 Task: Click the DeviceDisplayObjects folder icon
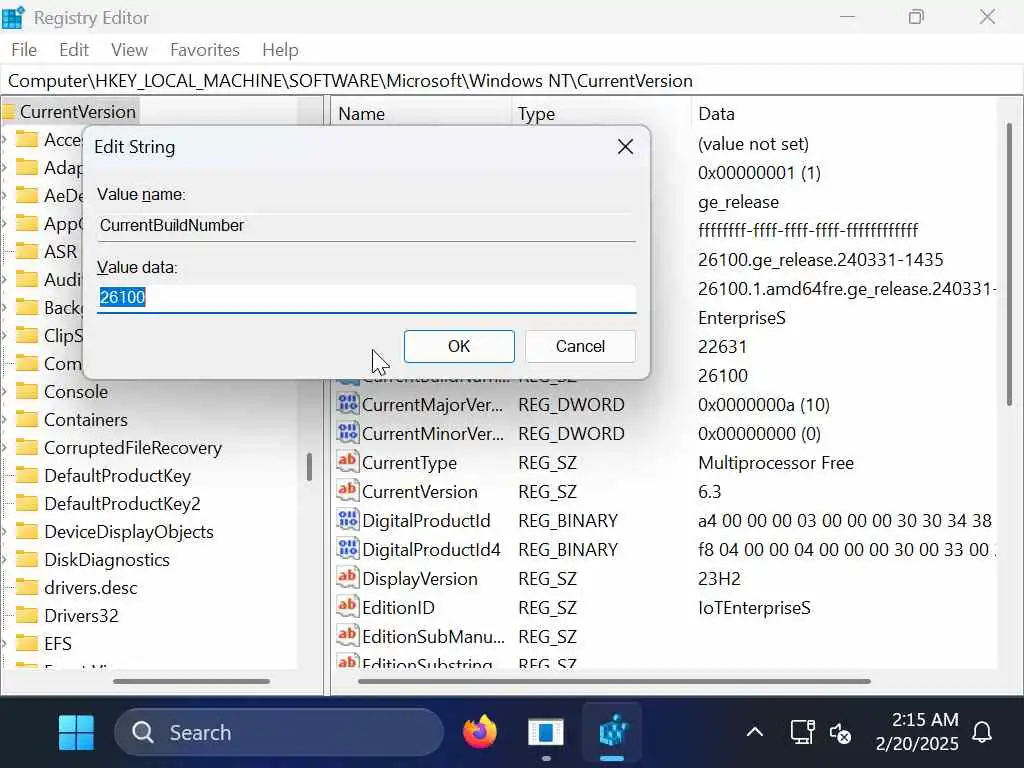tap(27, 532)
